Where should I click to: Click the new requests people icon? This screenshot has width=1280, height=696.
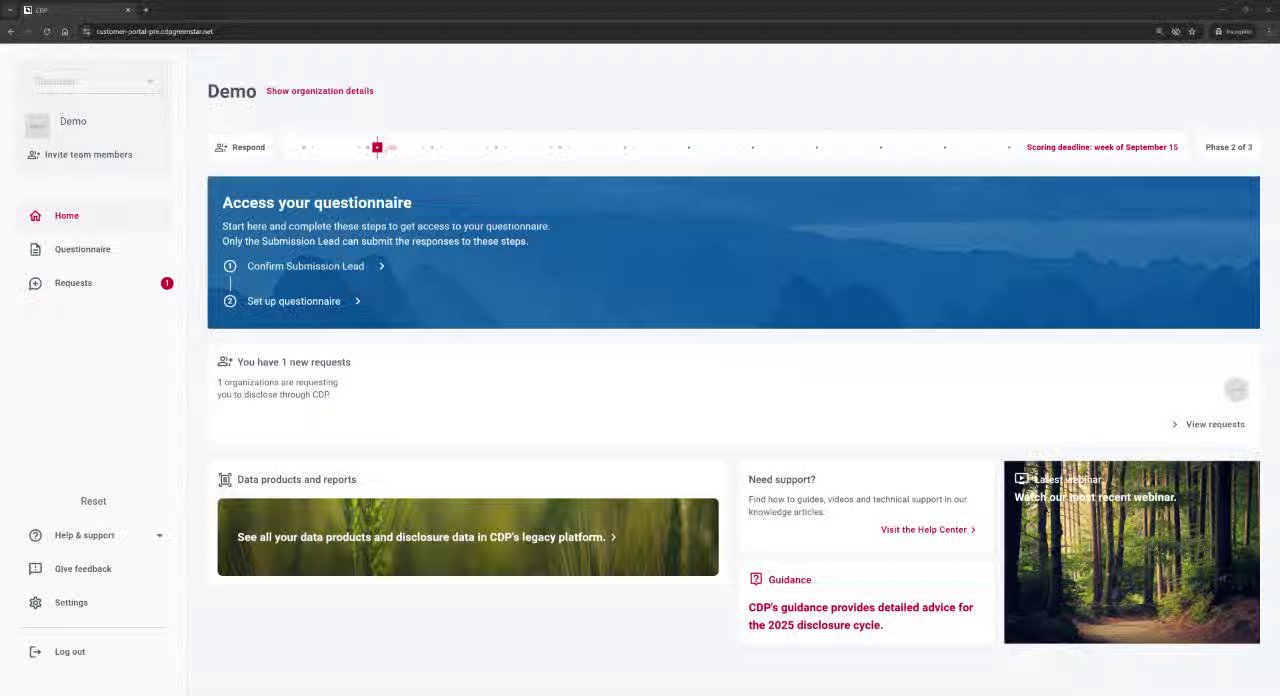tap(225, 362)
